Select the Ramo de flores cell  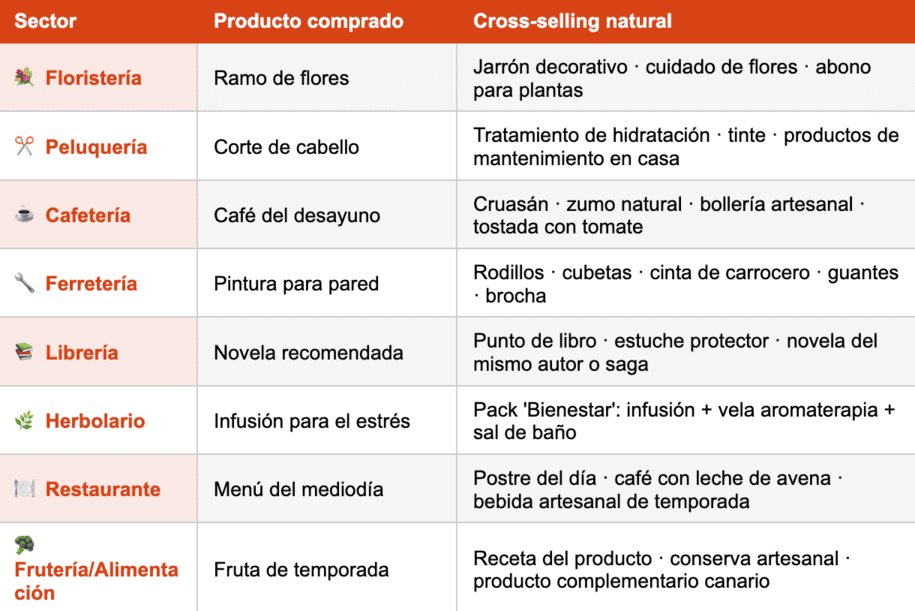[327, 78]
